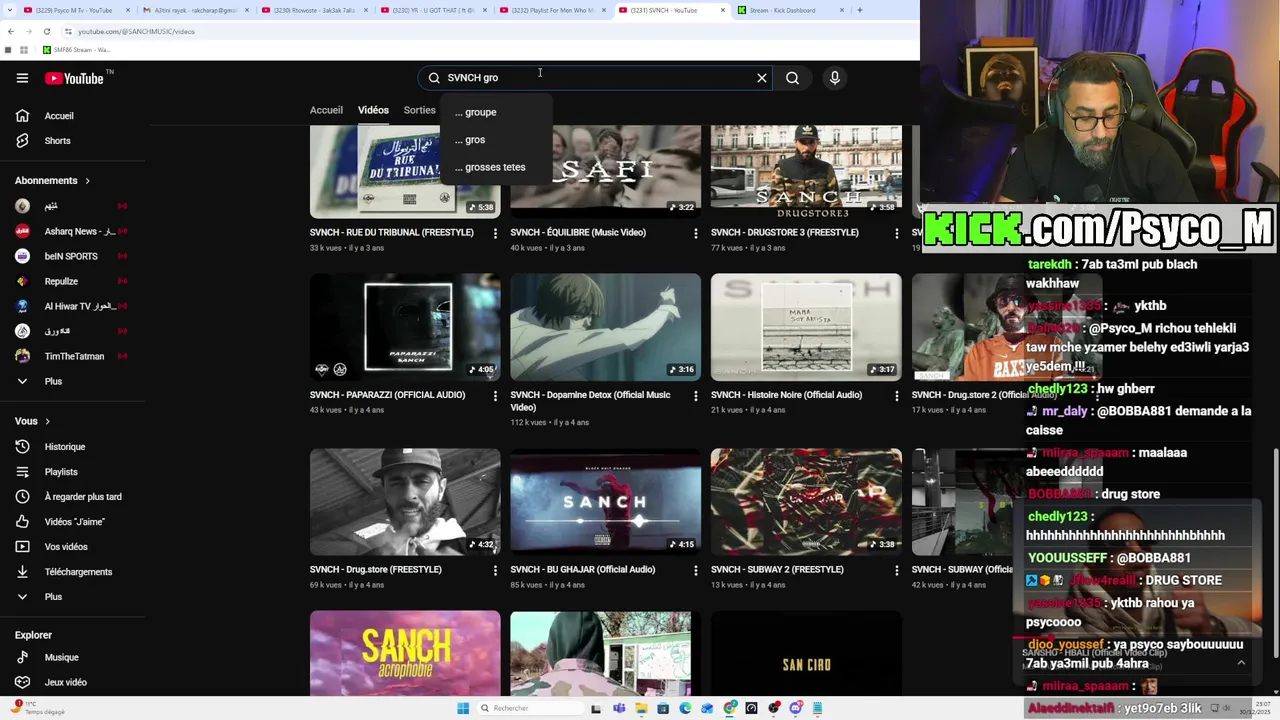Open SMF86 Stream bookmark in bookmarks bar
Image resolution: width=1280 pixels, height=720 pixels.
pyautogui.click(x=77, y=50)
